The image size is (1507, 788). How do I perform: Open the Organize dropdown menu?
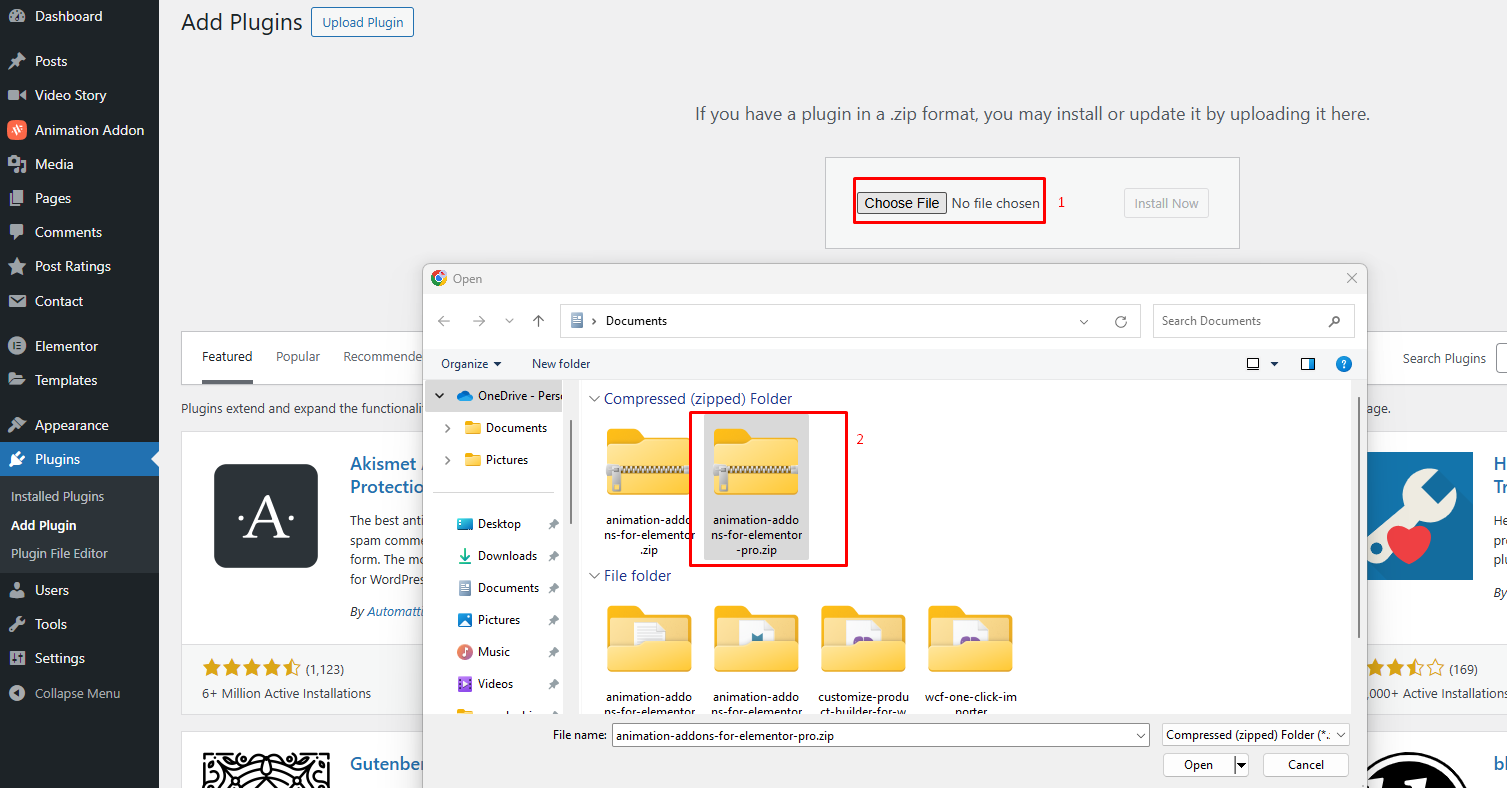[x=471, y=364]
